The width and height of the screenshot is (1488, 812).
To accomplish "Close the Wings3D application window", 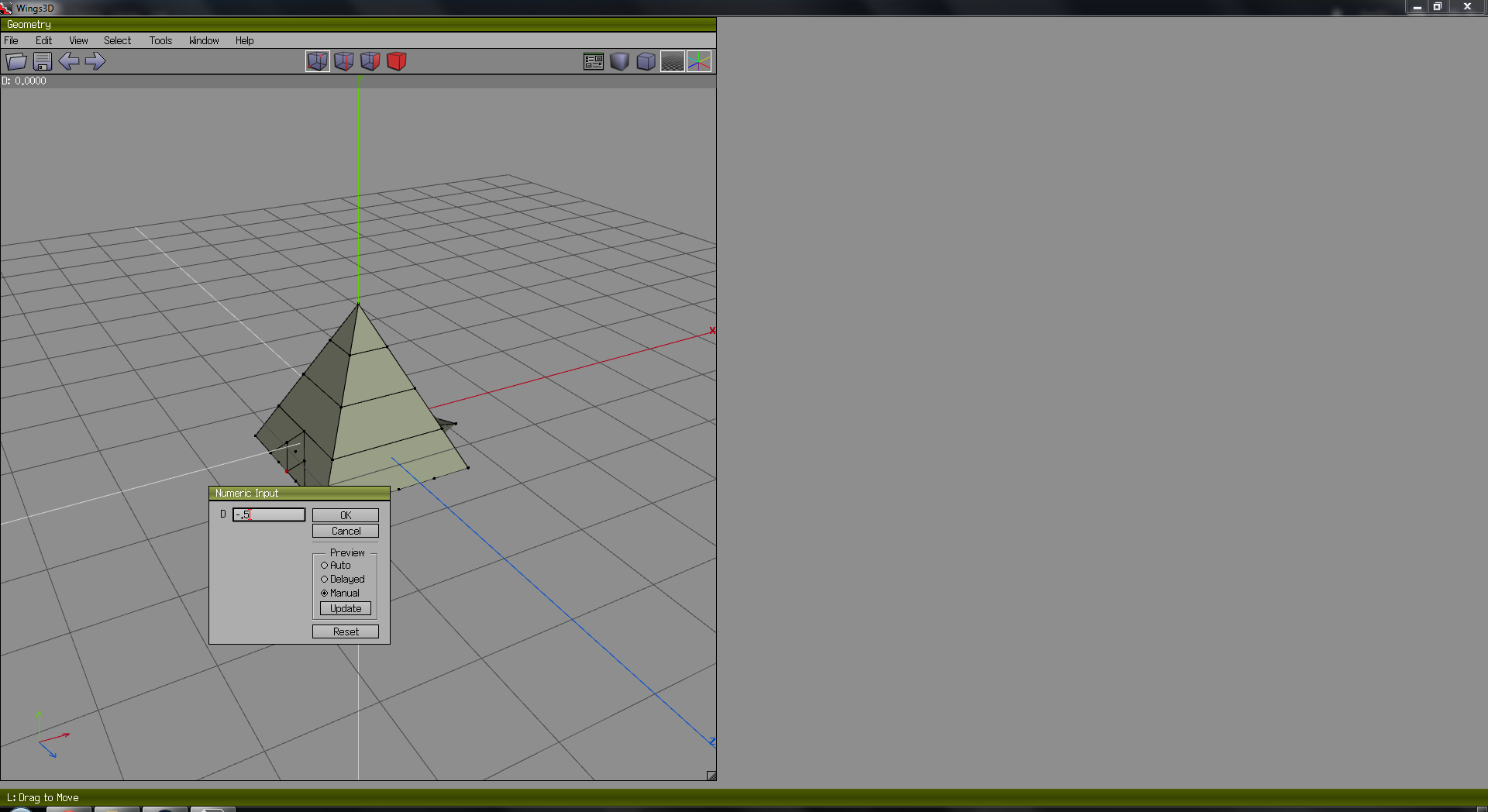I will click(x=1467, y=7).
